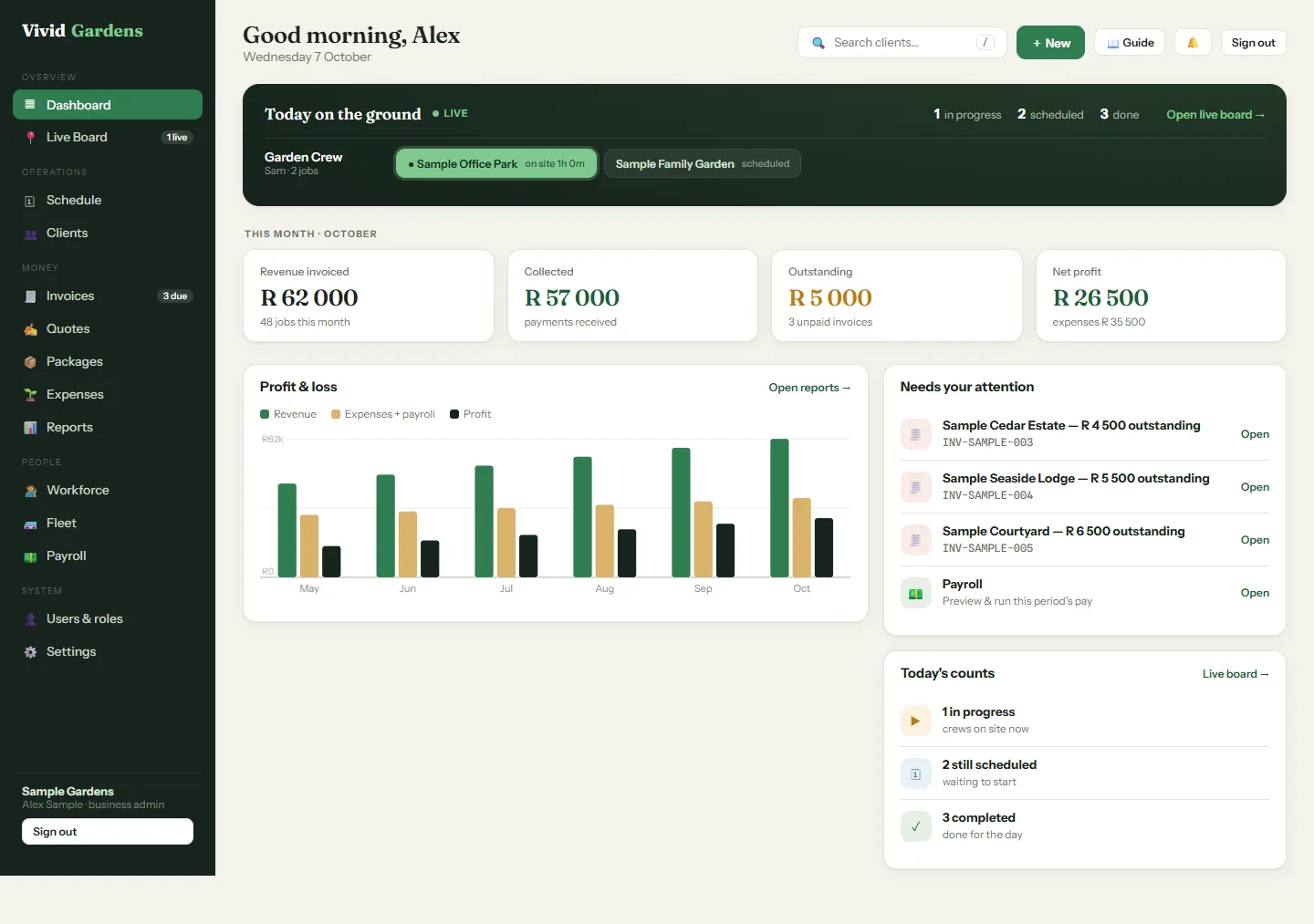Click the Sample Seaside Lodge invoice icon
The width and height of the screenshot is (1314, 924).
click(915, 487)
